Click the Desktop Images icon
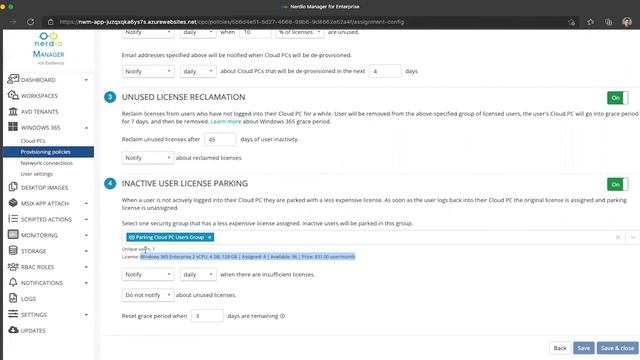 click(13, 187)
